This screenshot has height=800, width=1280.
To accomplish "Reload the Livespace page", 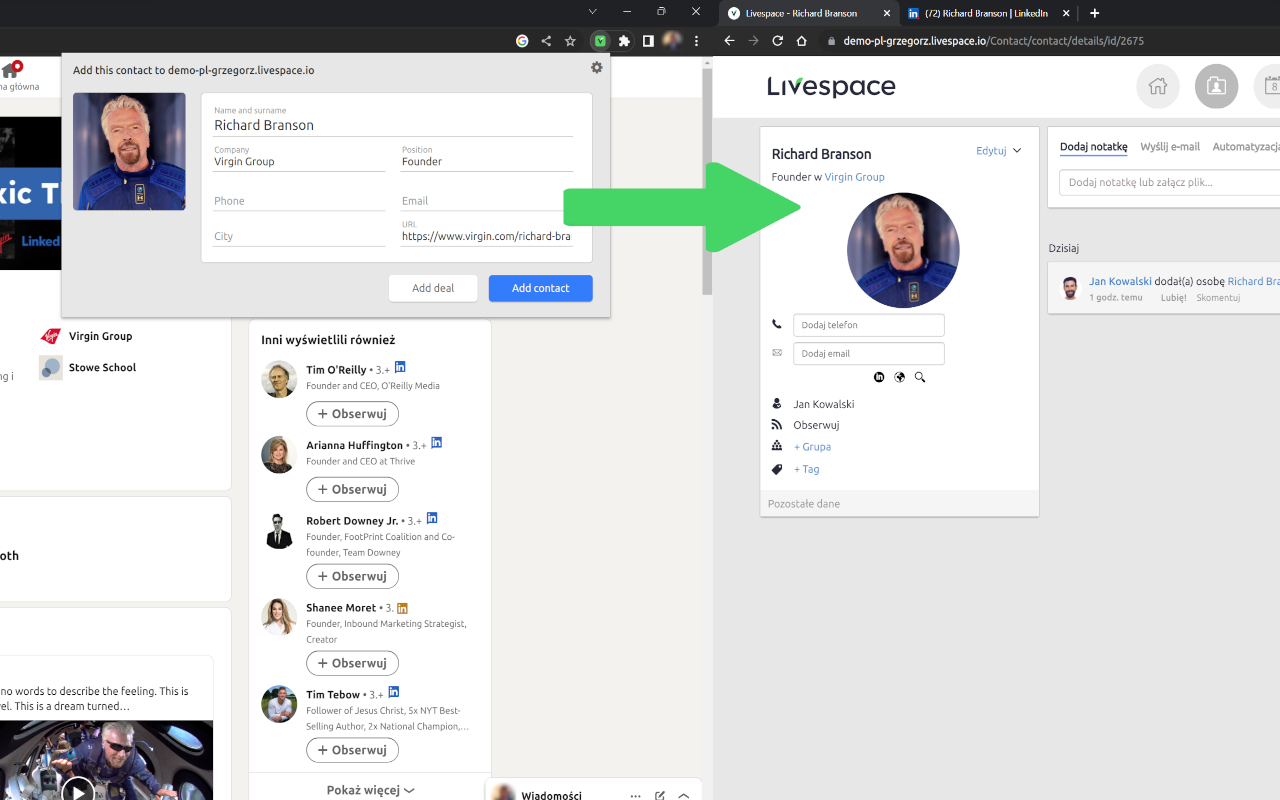I will [x=777, y=41].
